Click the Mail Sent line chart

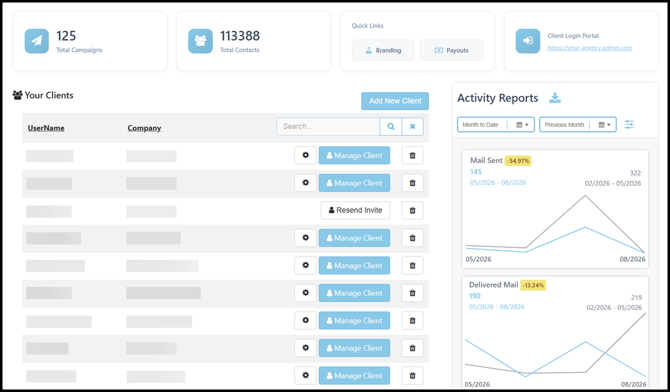[555, 224]
